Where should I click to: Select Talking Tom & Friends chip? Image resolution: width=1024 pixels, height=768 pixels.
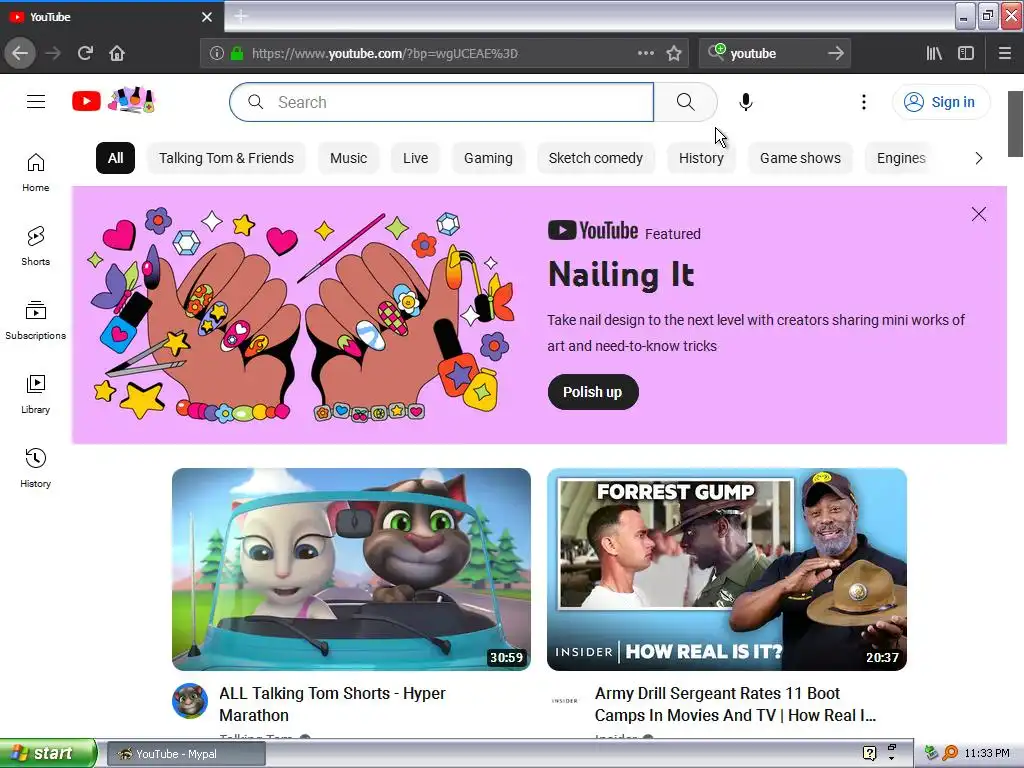[227, 158]
